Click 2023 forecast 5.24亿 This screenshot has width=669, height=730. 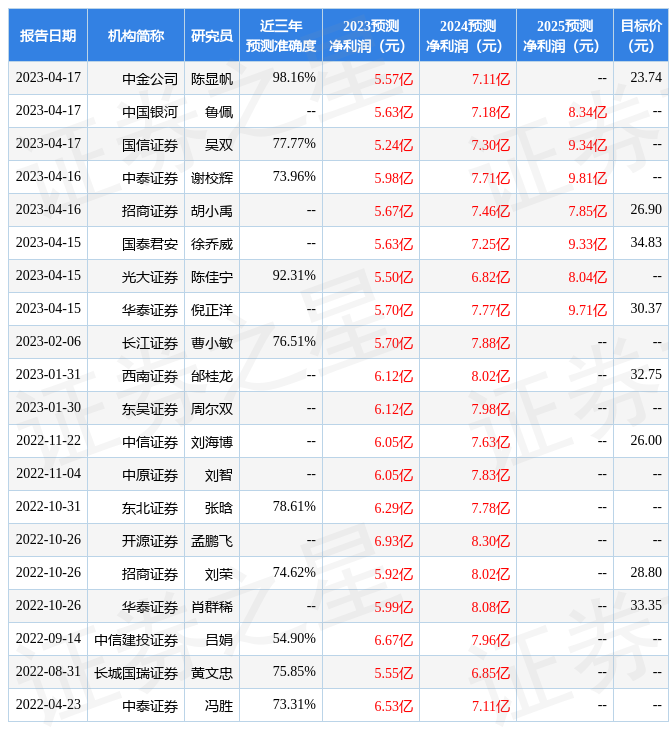[394, 145]
